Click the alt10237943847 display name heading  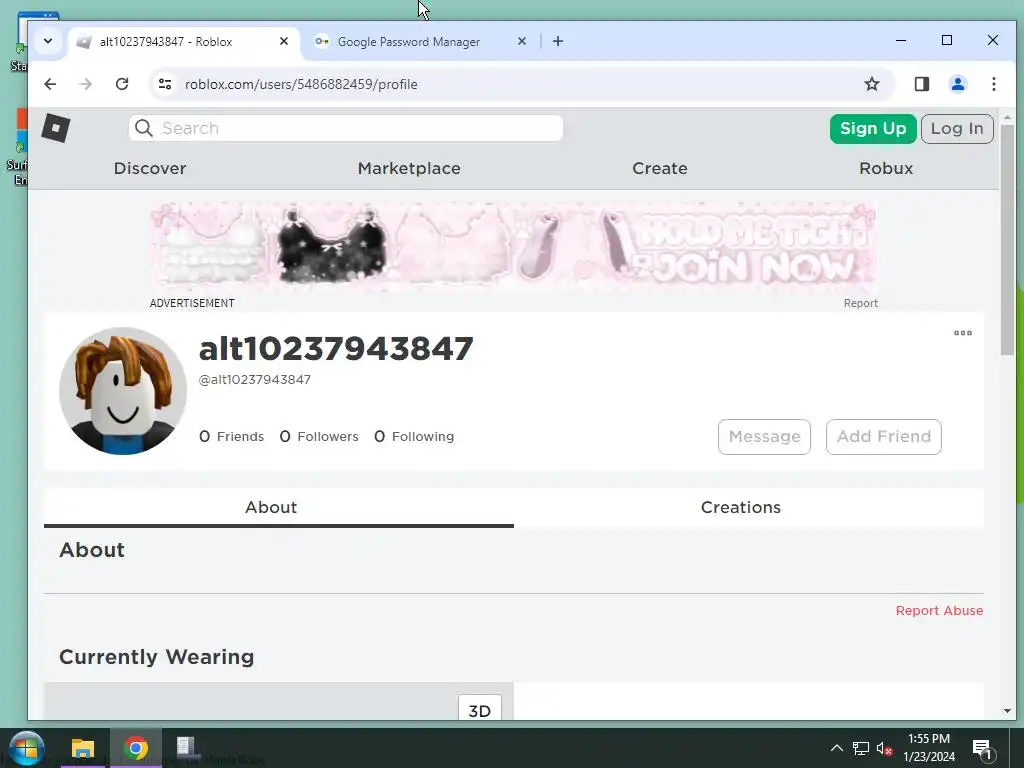[336, 348]
